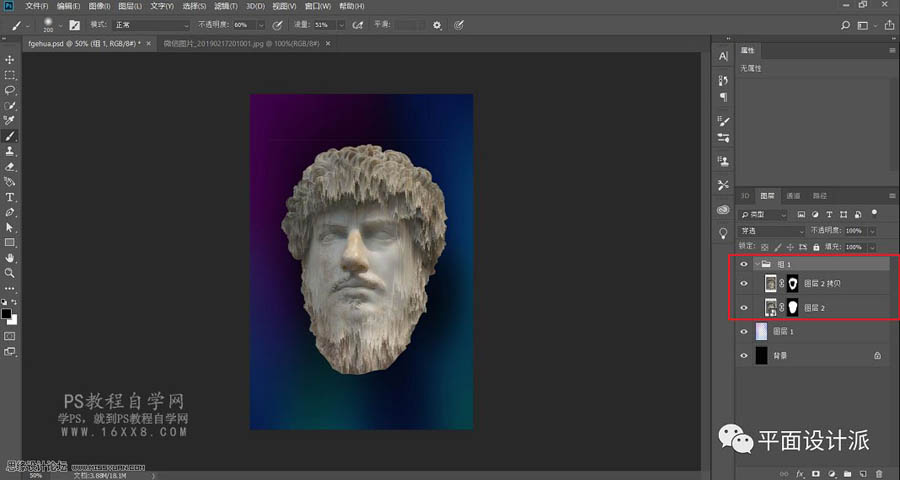
Task: Open the layer style fx button
Action: point(798,472)
